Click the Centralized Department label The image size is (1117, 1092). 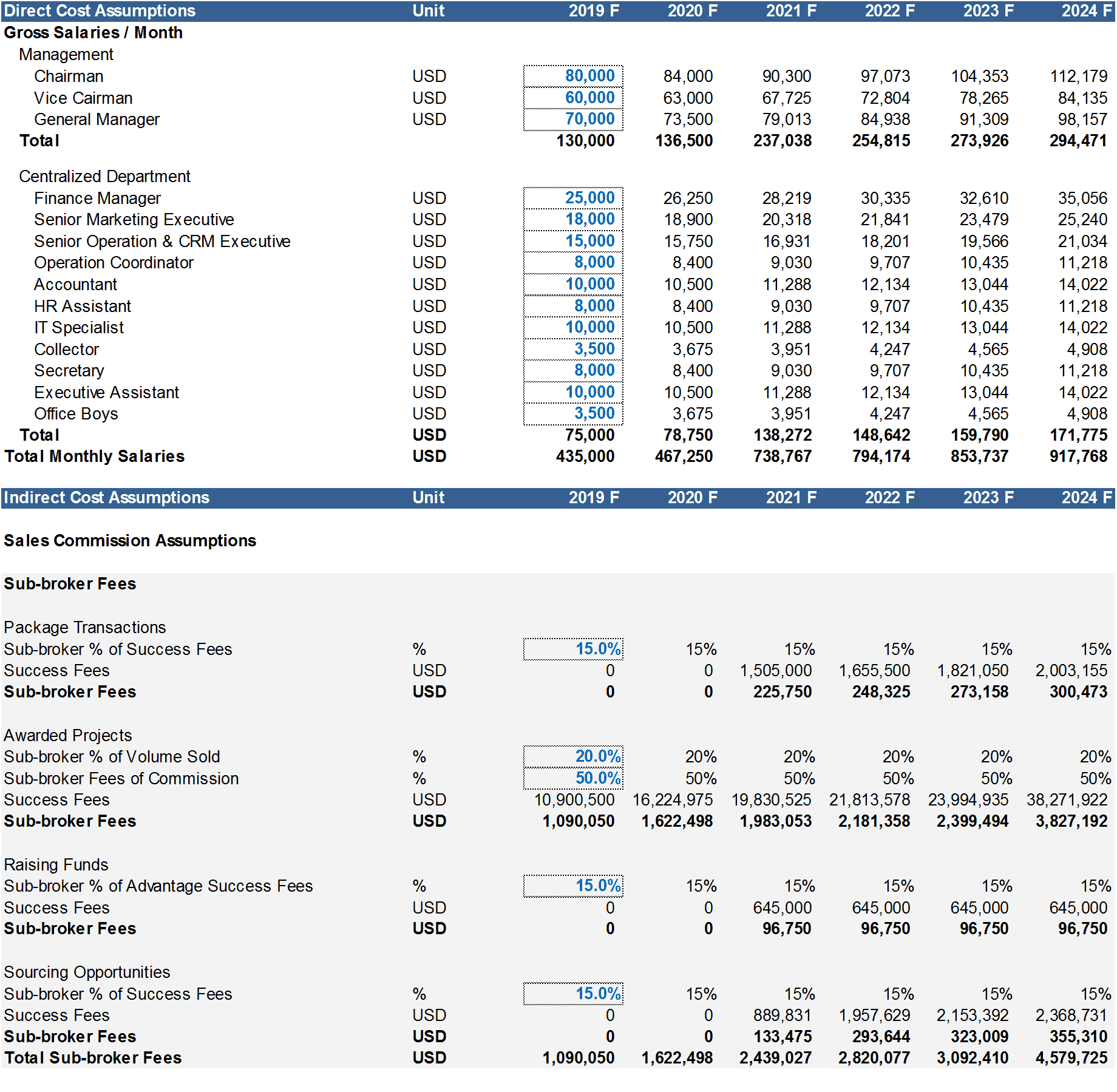pyautogui.click(x=104, y=177)
